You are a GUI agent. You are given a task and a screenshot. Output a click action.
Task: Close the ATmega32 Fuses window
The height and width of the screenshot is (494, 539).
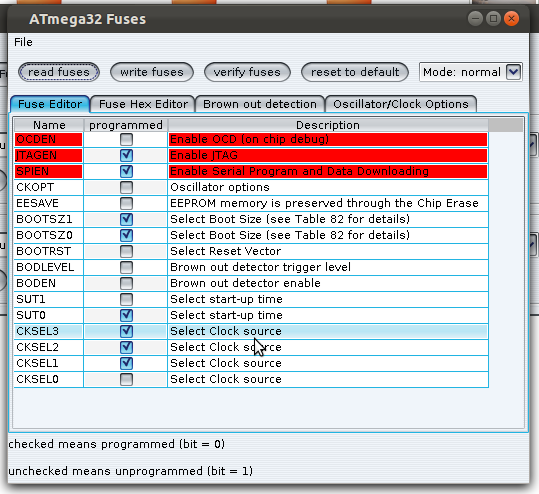click(x=512, y=19)
